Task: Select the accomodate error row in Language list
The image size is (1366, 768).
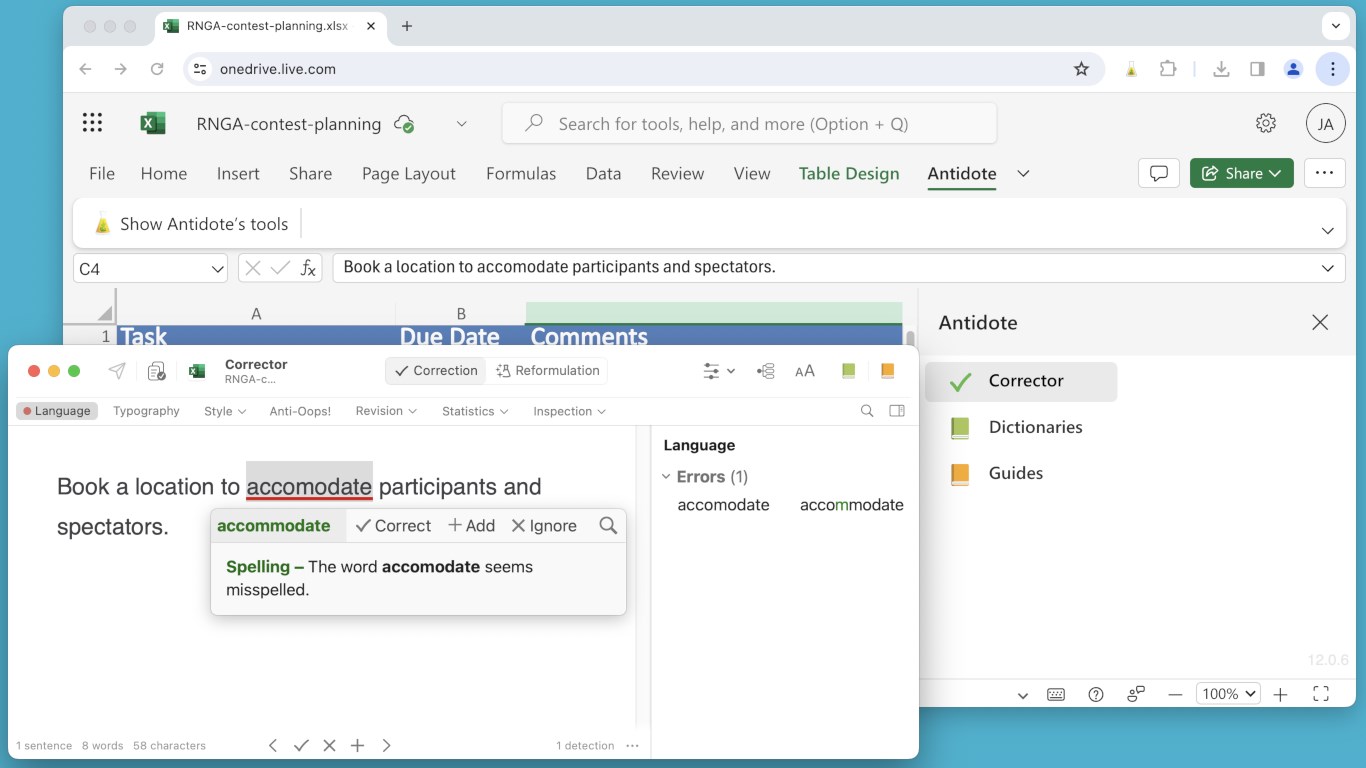Action: tap(789, 505)
